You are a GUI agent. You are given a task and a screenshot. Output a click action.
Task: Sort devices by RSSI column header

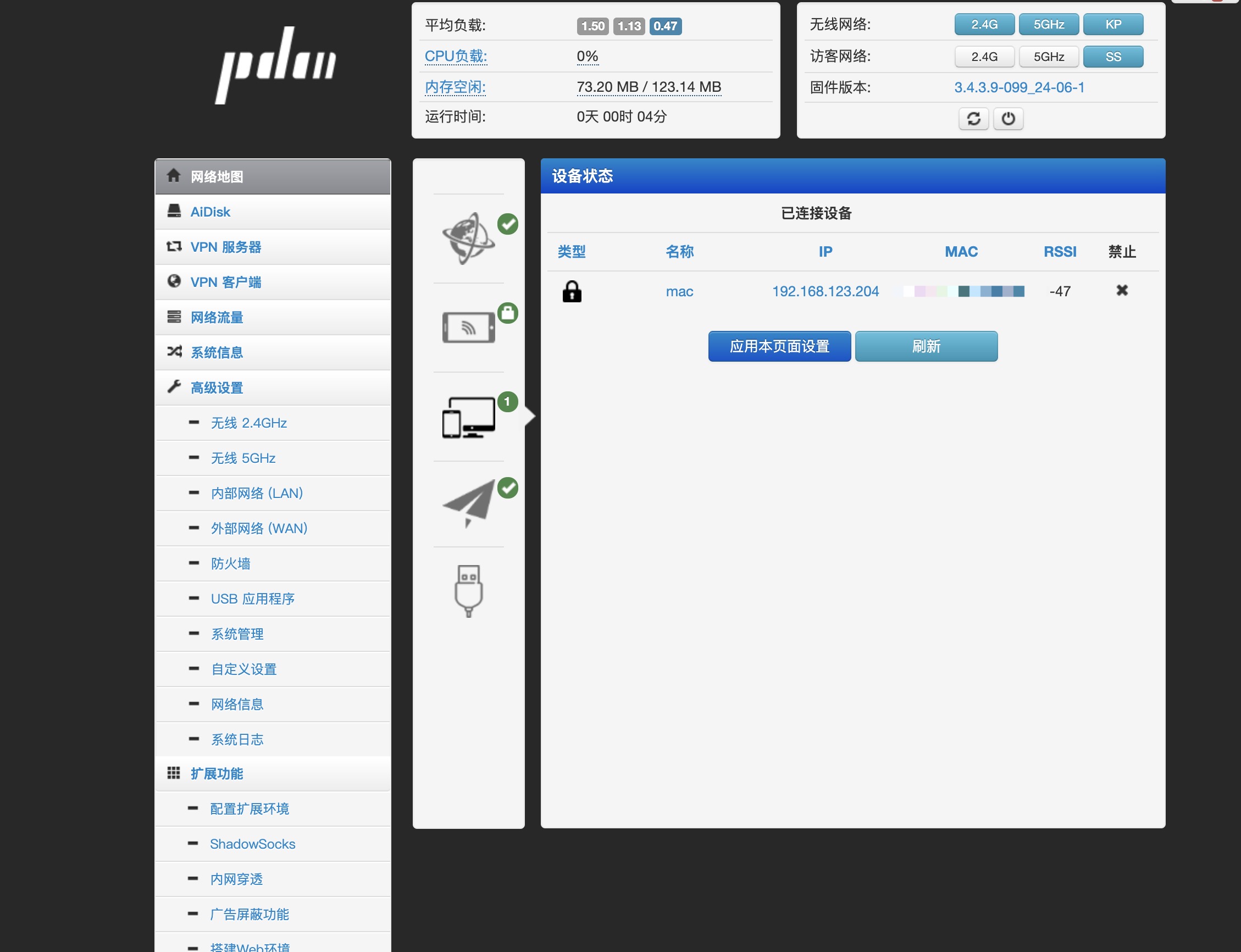1059,252
